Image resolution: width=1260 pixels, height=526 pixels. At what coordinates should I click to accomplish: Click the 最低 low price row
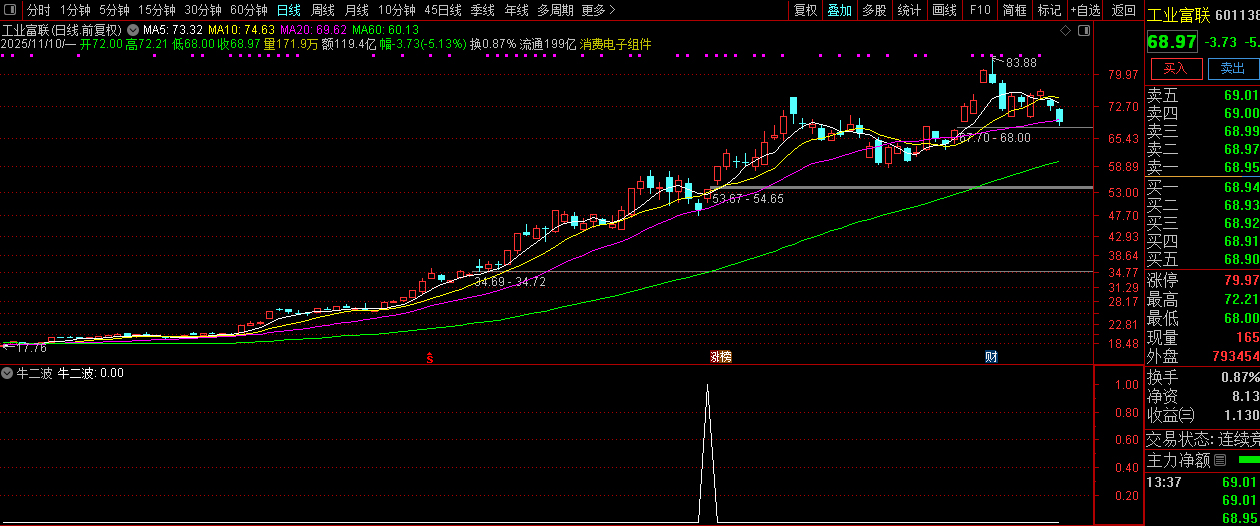[1202, 318]
